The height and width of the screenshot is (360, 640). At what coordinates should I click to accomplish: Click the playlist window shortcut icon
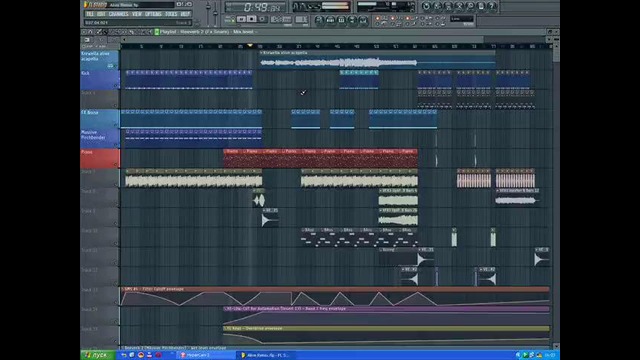(319, 20)
